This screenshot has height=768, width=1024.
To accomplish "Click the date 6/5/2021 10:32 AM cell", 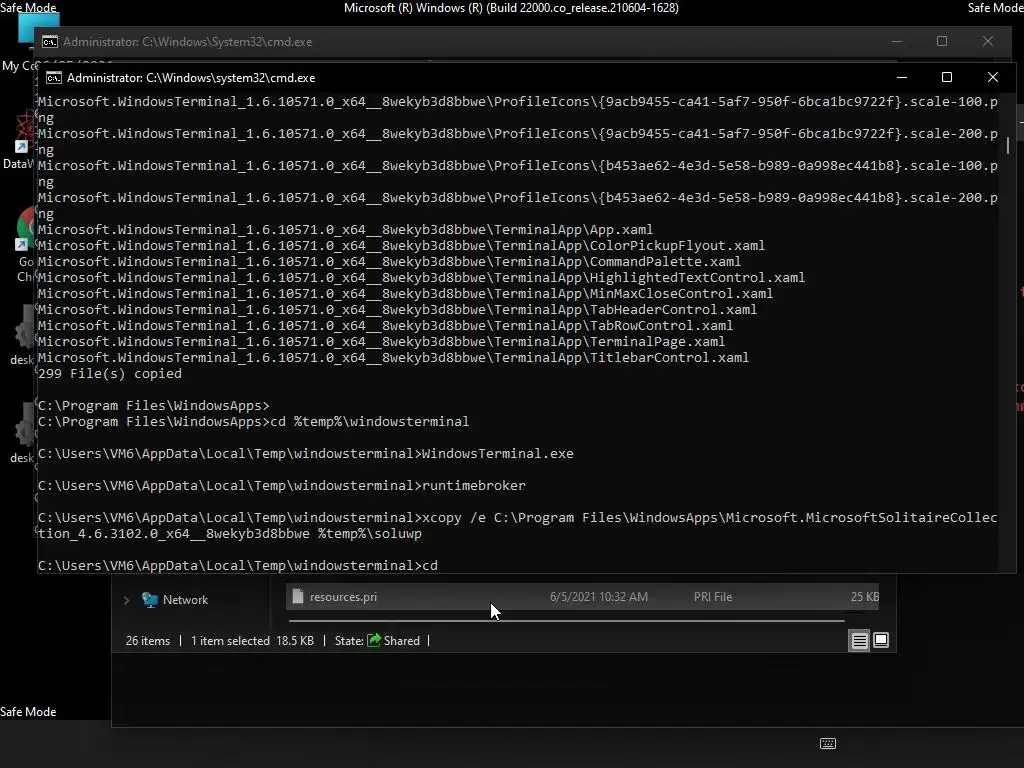I will pyautogui.click(x=599, y=597).
